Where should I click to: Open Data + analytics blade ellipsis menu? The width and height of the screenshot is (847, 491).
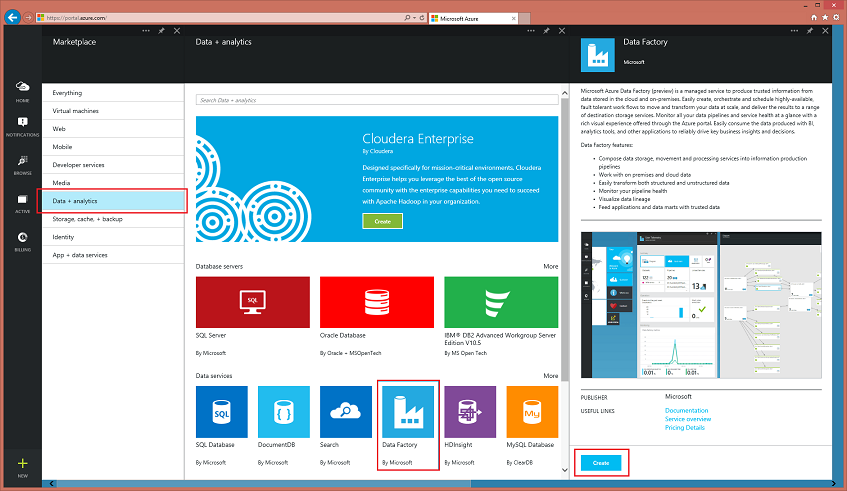pyautogui.click(x=531, y=31)
